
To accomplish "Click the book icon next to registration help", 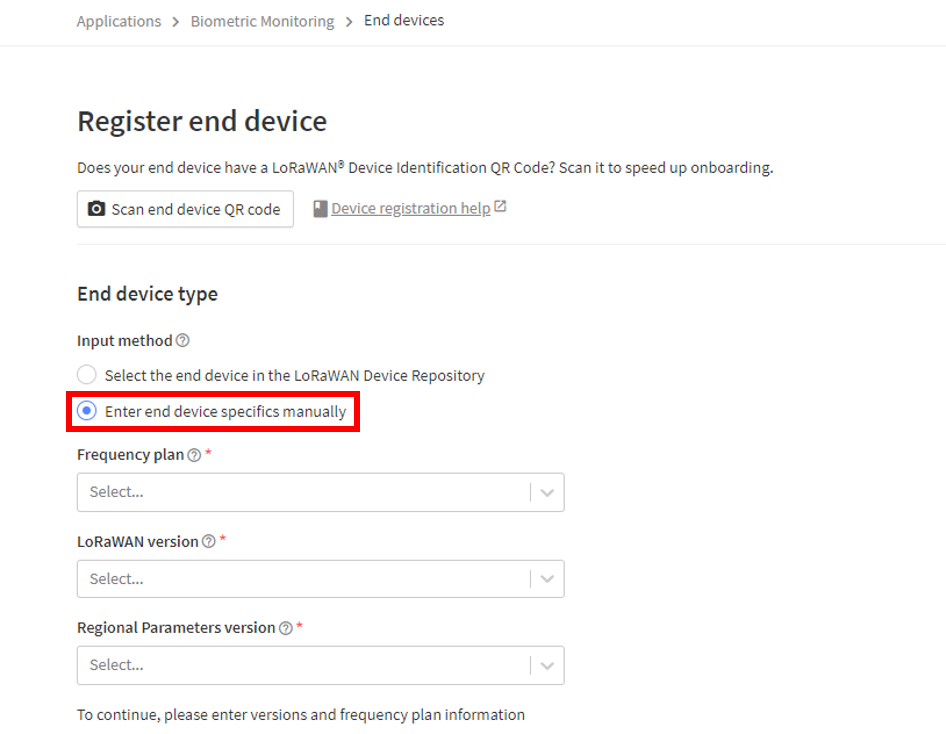I will pos(320,209).
